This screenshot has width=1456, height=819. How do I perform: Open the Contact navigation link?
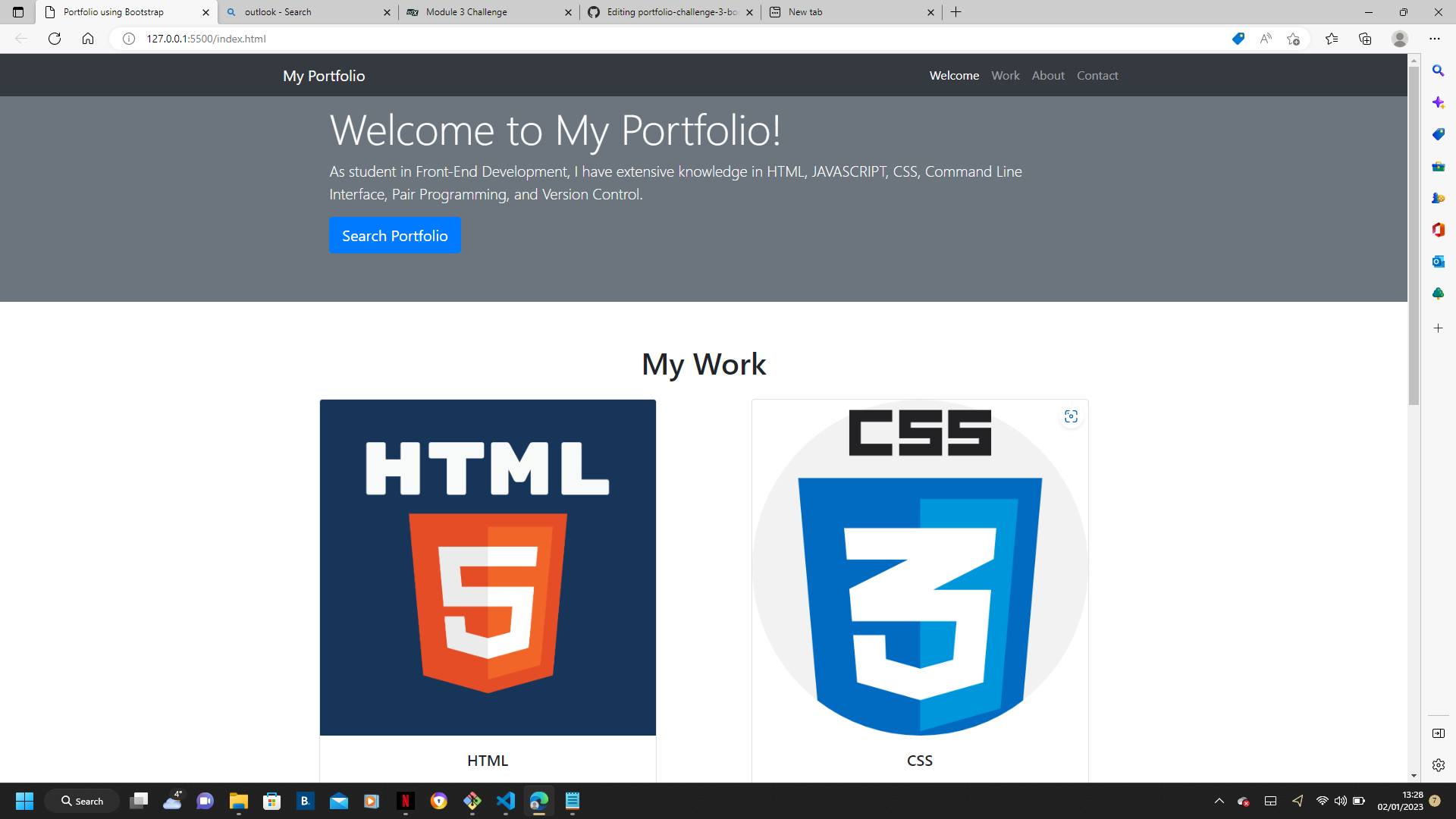tap(1097, 75)
